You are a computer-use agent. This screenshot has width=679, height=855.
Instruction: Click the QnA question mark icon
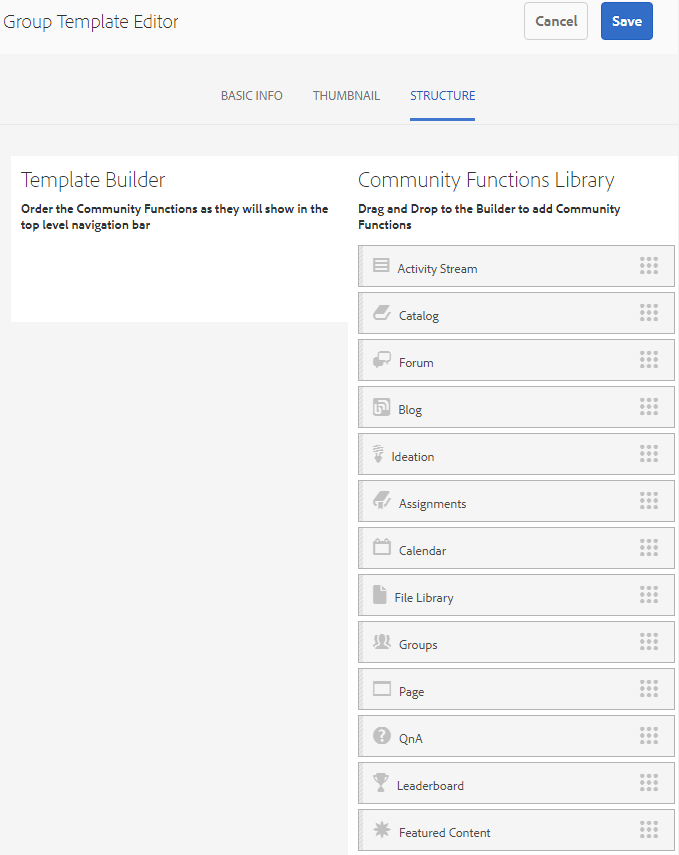381,736
